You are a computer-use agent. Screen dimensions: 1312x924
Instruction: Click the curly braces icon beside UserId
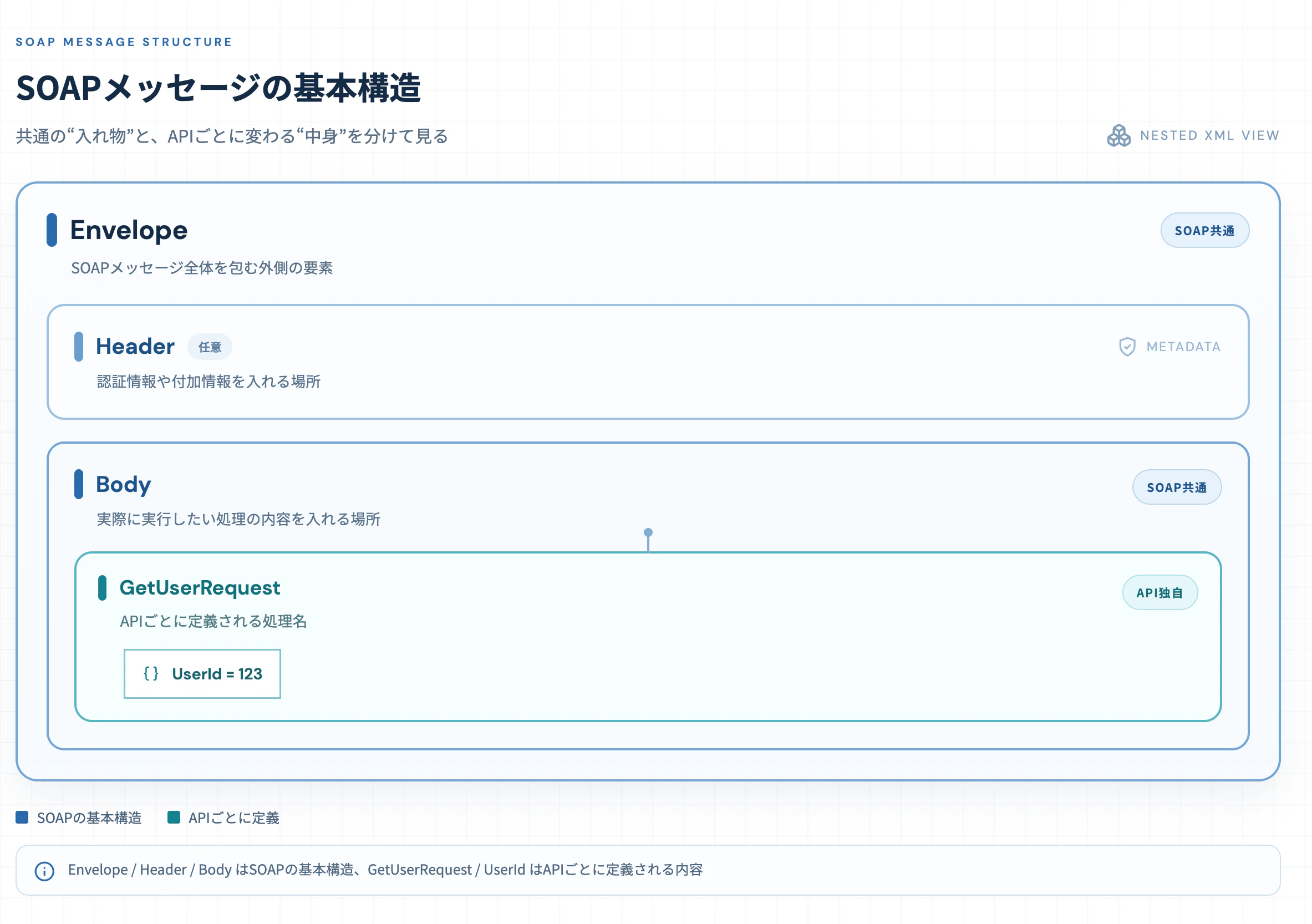point(151,673)
